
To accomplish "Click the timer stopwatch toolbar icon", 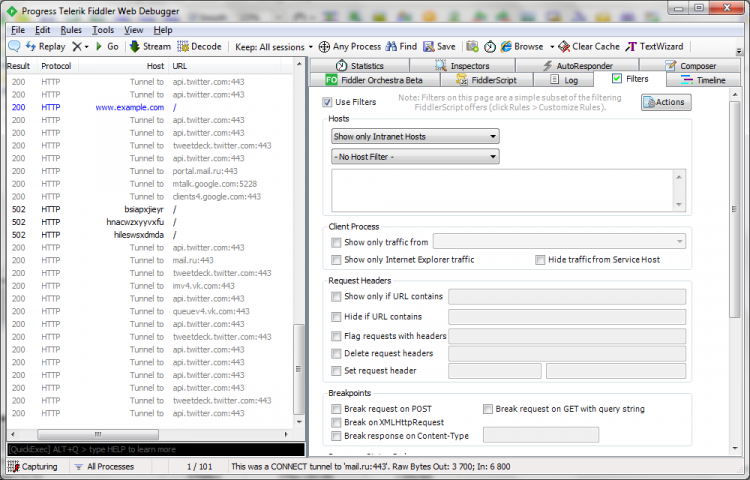I will (490, 46).
